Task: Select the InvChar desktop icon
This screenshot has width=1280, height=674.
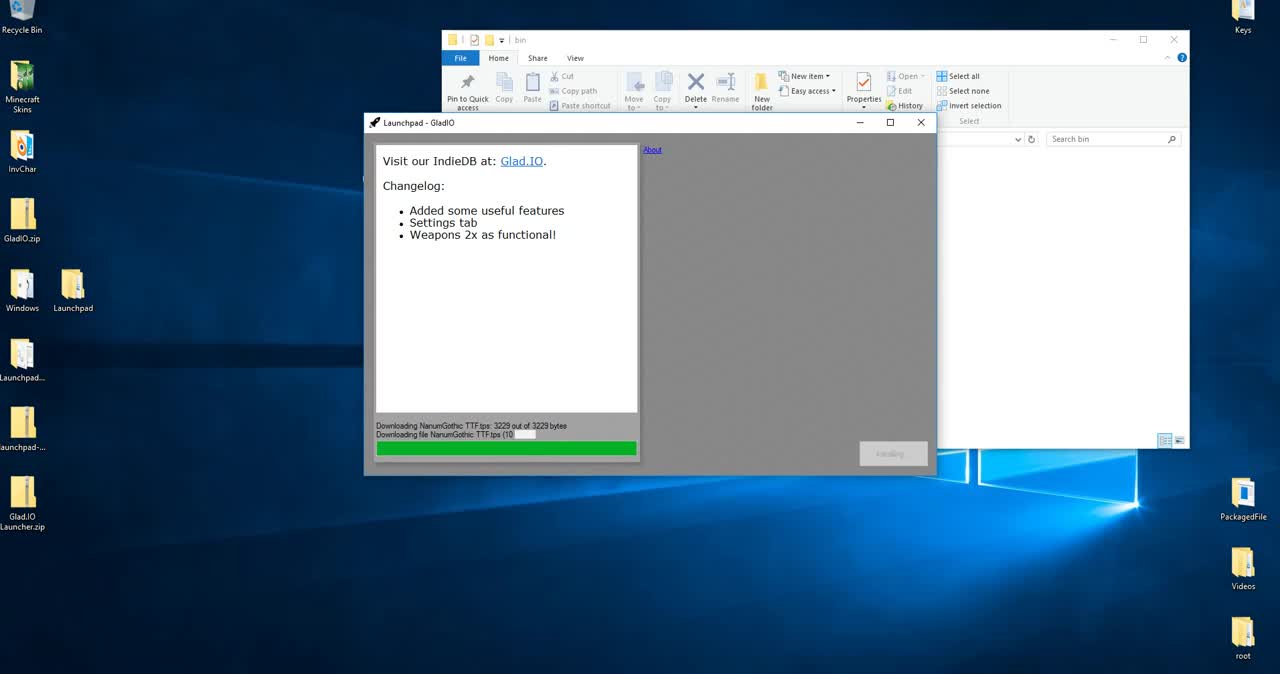Action: point(22,151)
